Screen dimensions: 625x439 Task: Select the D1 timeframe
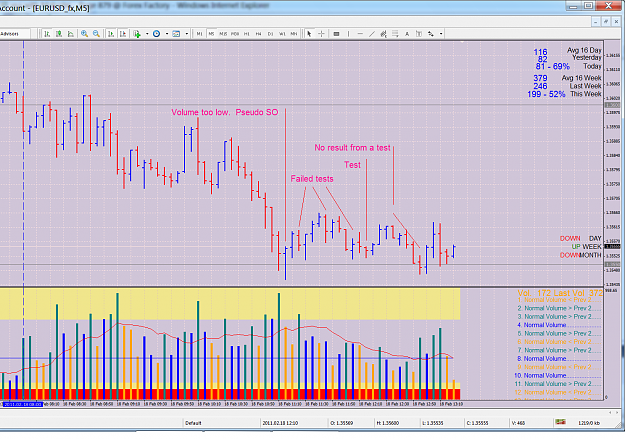[x=271, y=34]
